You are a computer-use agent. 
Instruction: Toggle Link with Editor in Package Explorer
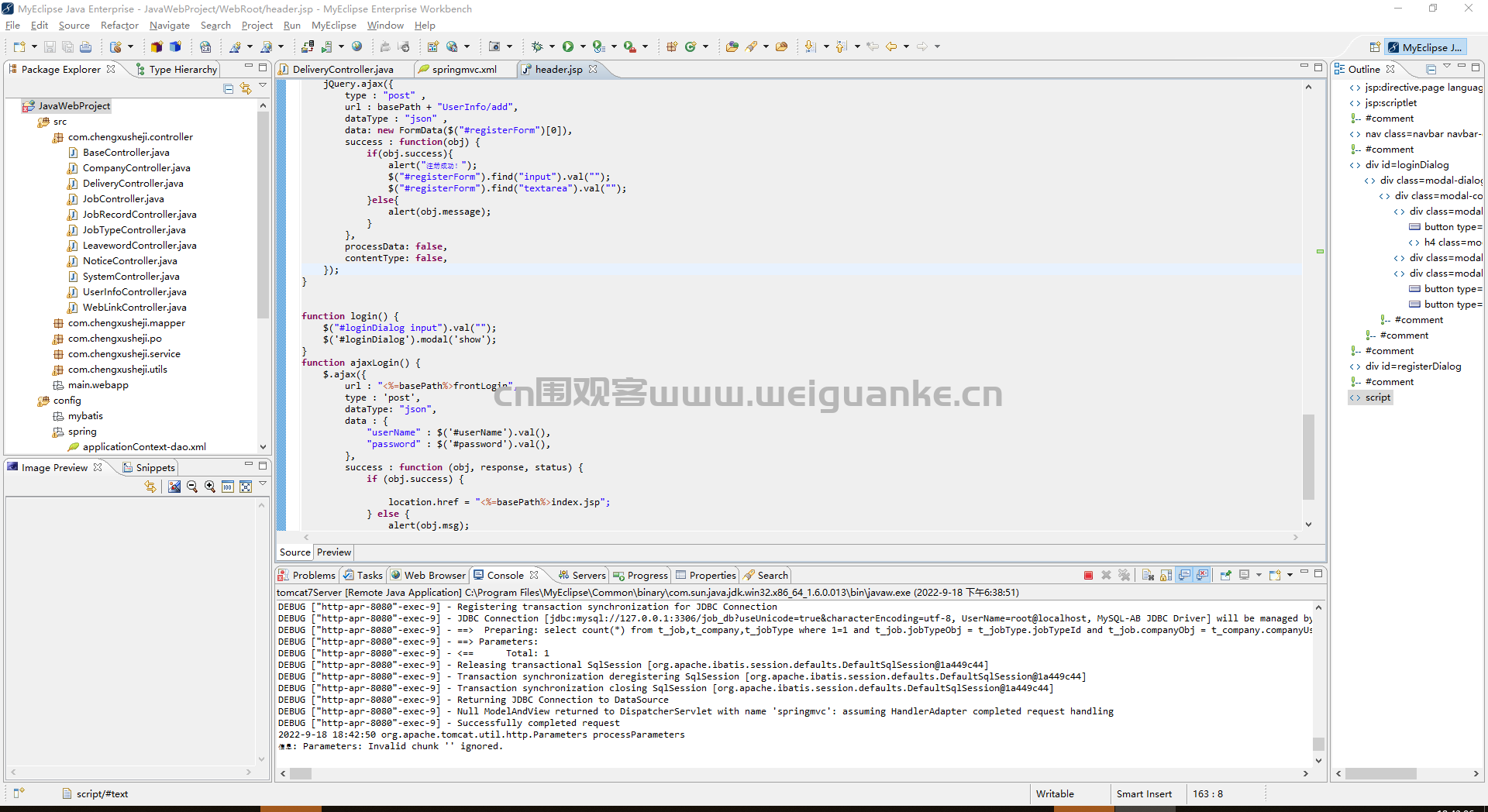[x=246, y=88]
